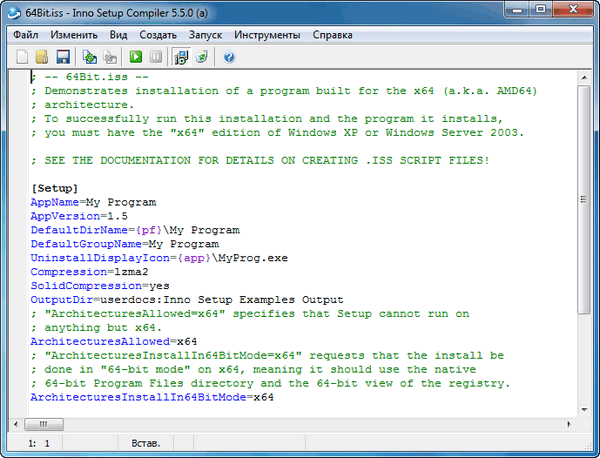Click the Compile toolbar icon
The width and height of the screenshot is (600, 458).
pyautogui.click(x=89, y=57)
